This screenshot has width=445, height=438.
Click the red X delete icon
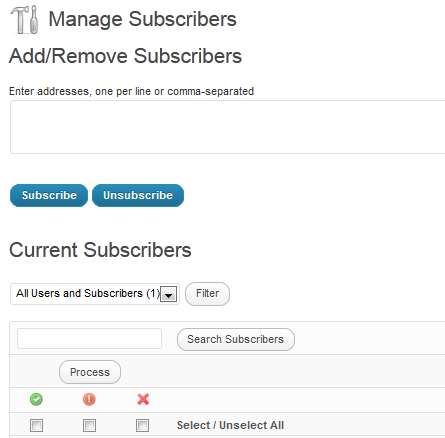143,399
